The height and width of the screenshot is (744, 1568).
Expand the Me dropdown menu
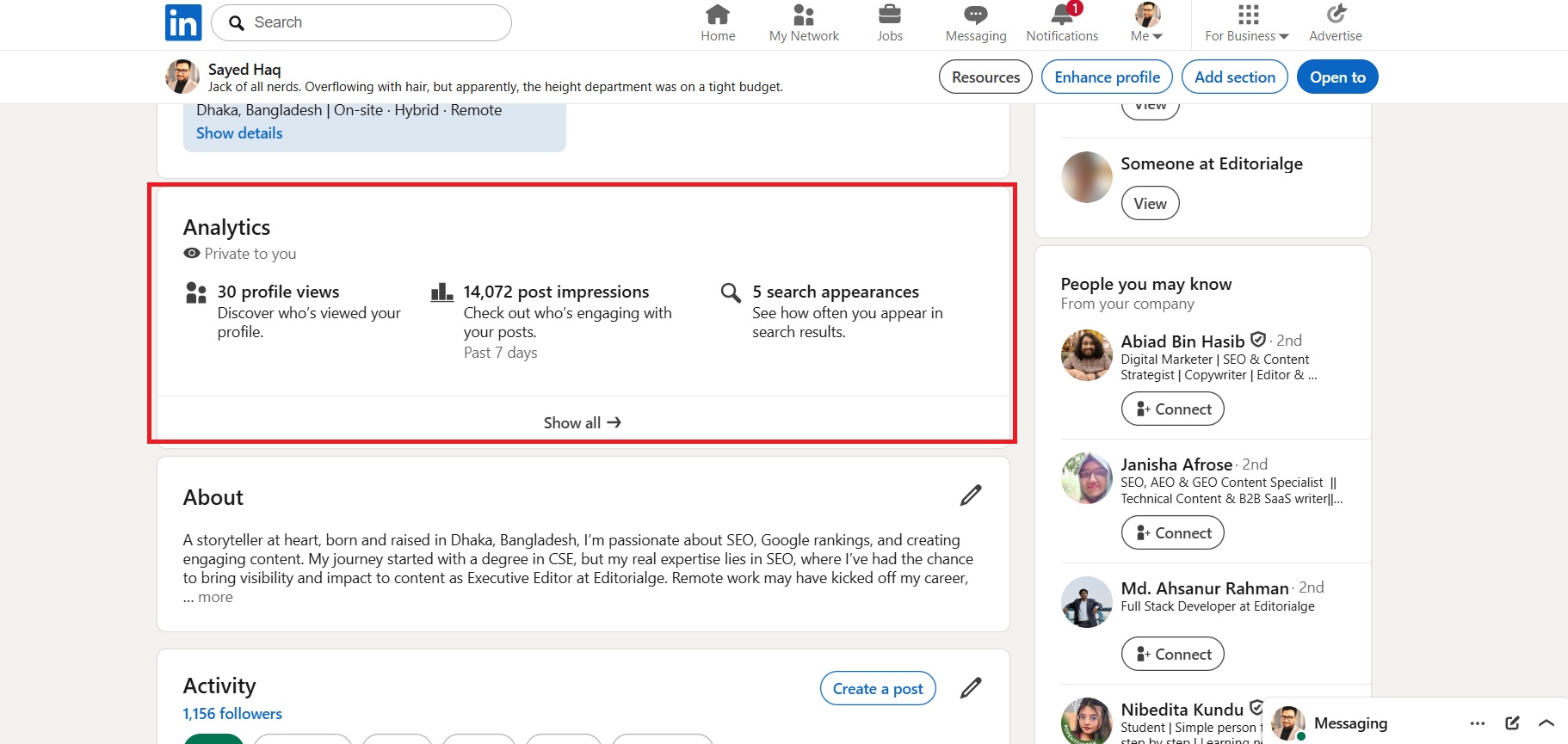coord(1147,23)
